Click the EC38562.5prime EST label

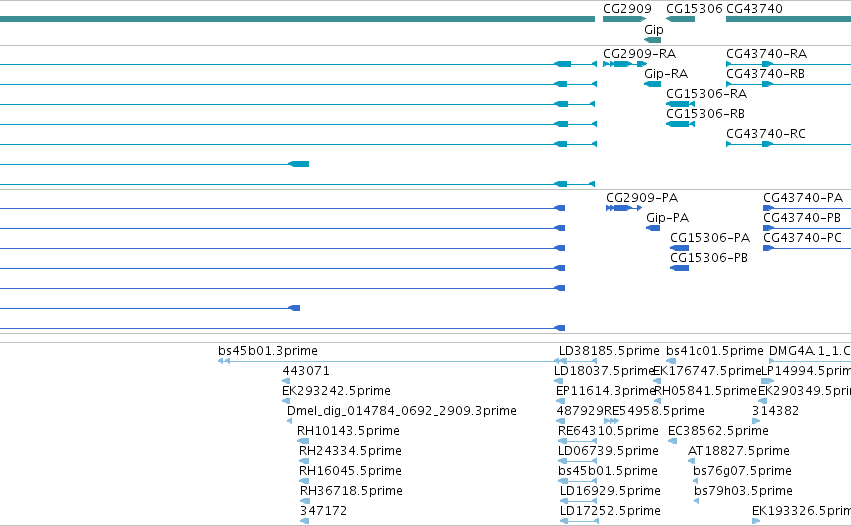pos(718,432)
